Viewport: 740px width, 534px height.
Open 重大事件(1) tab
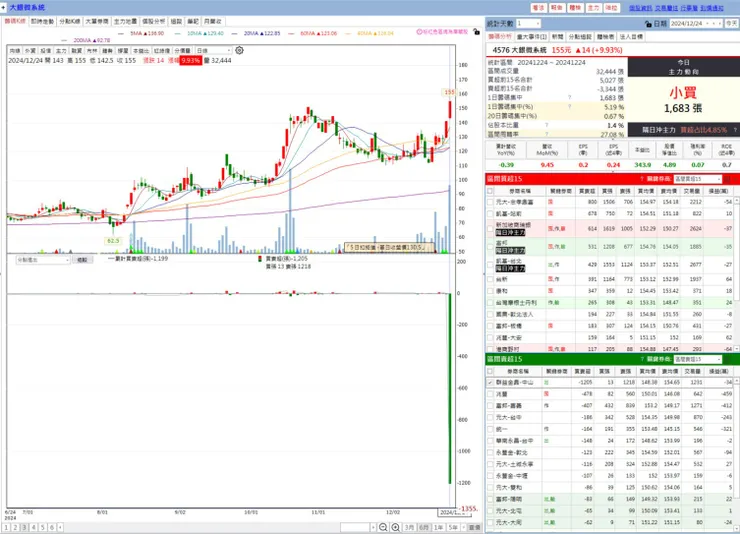pyautogui.click(x=531, y=36)
